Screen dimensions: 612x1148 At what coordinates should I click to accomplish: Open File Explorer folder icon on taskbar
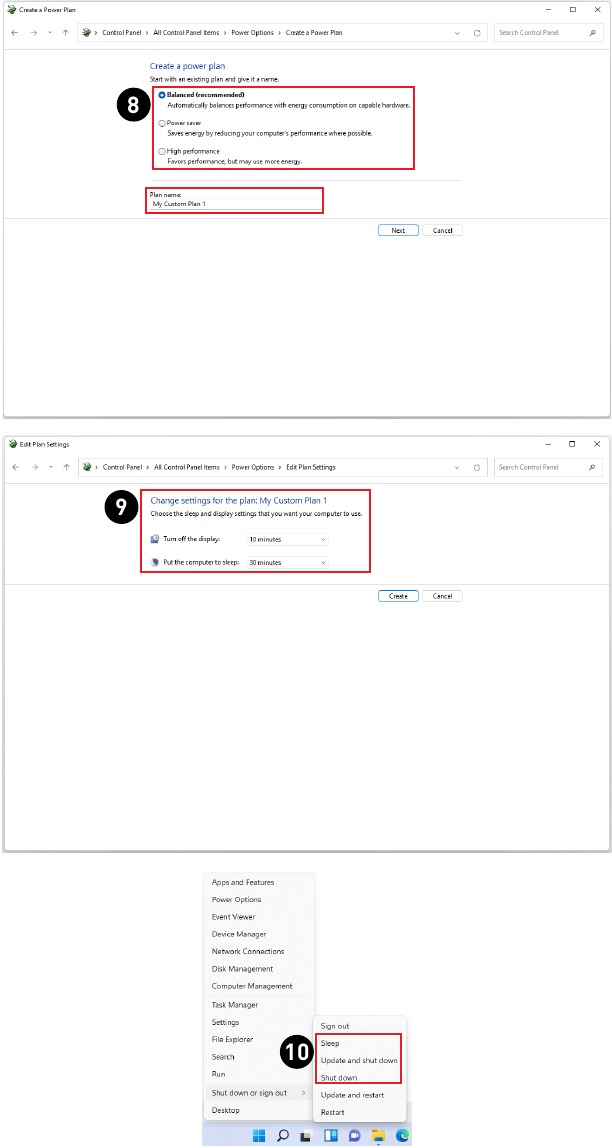tap(378, 1135)
